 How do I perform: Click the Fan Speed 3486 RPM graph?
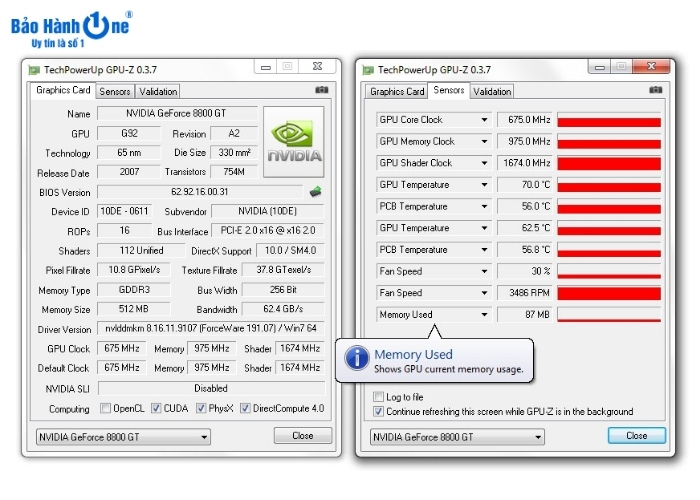(x=609, y=293)
